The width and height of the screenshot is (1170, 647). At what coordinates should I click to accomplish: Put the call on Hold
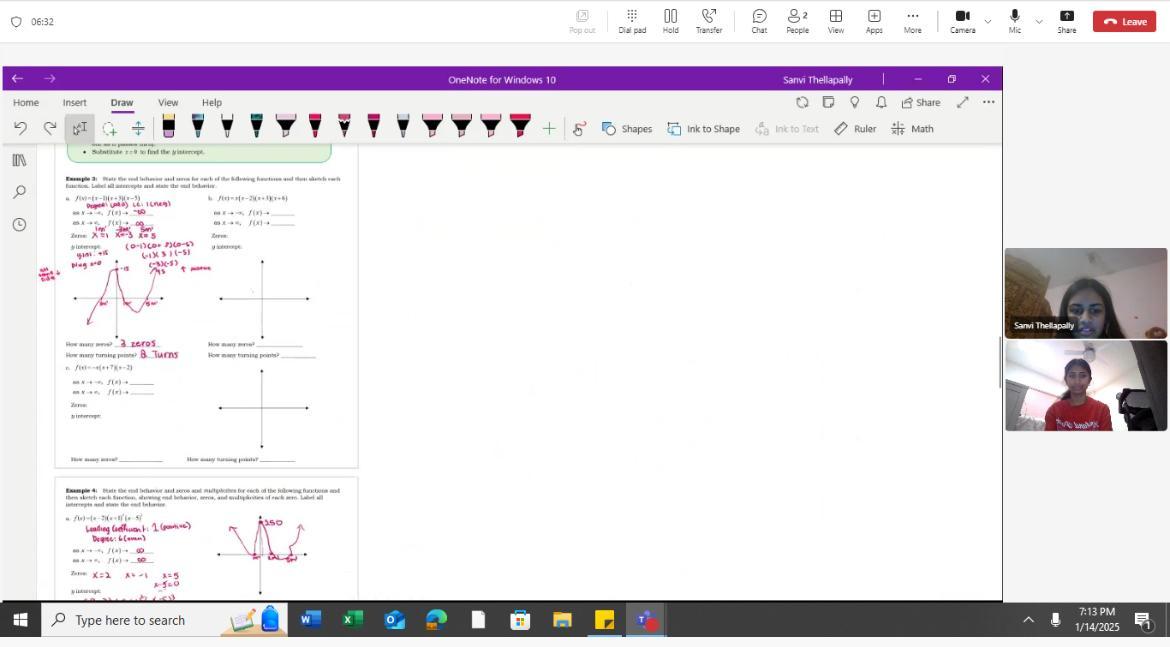[x=670, y=22]
